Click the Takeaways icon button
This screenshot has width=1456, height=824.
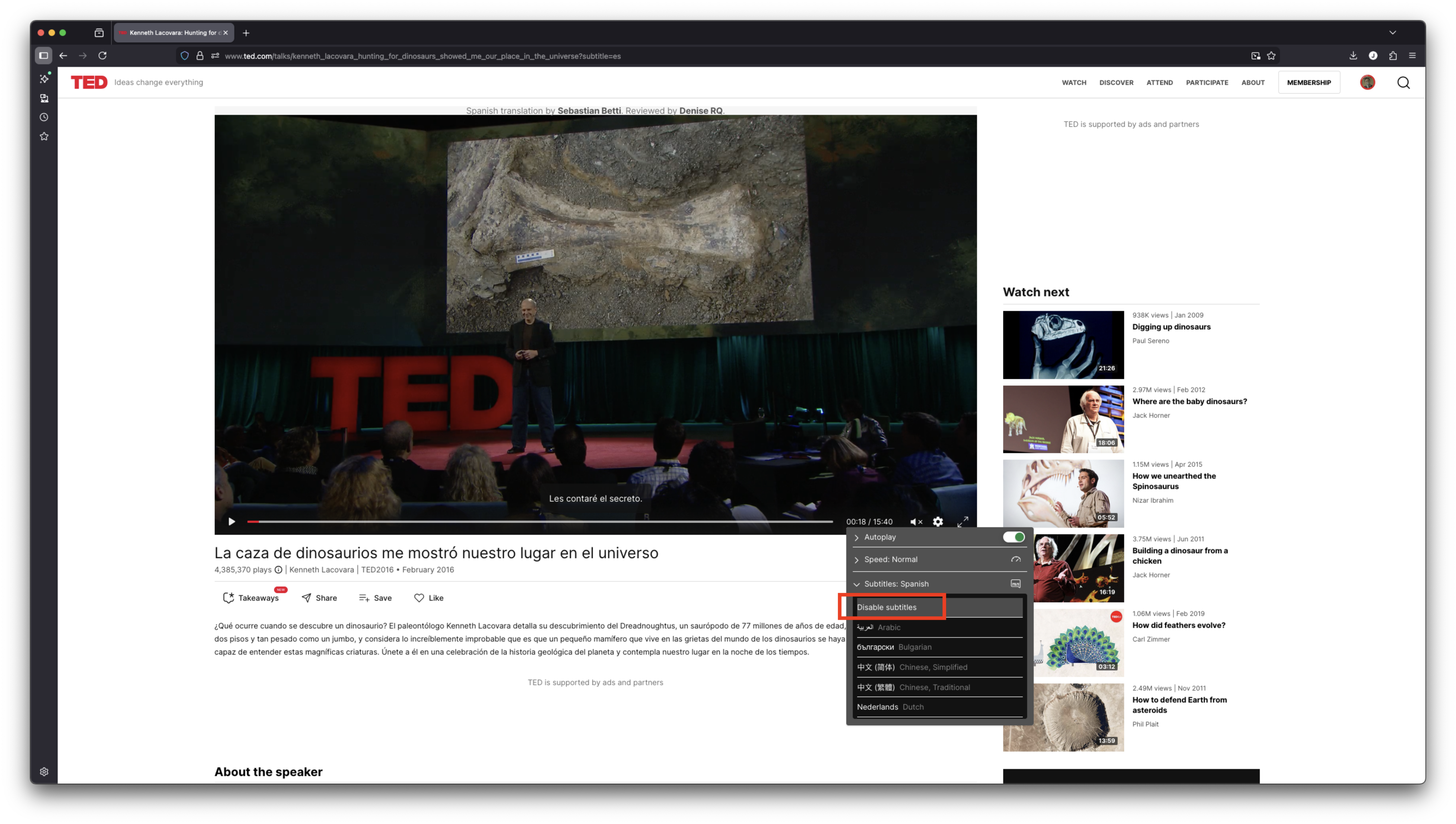pyautogui.click(x=228, y=598)
